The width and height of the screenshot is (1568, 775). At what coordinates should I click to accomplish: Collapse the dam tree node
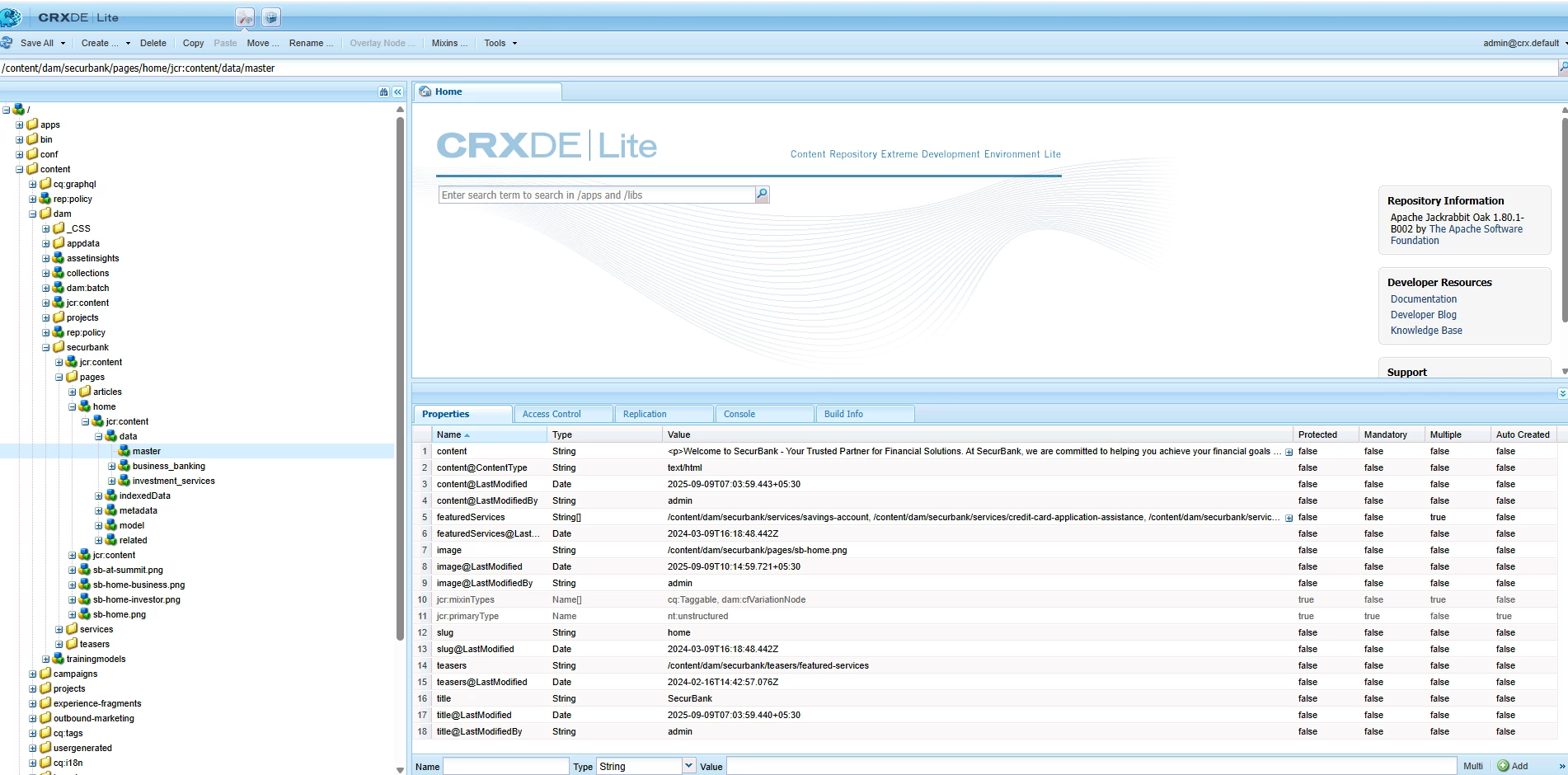[33, 214]
